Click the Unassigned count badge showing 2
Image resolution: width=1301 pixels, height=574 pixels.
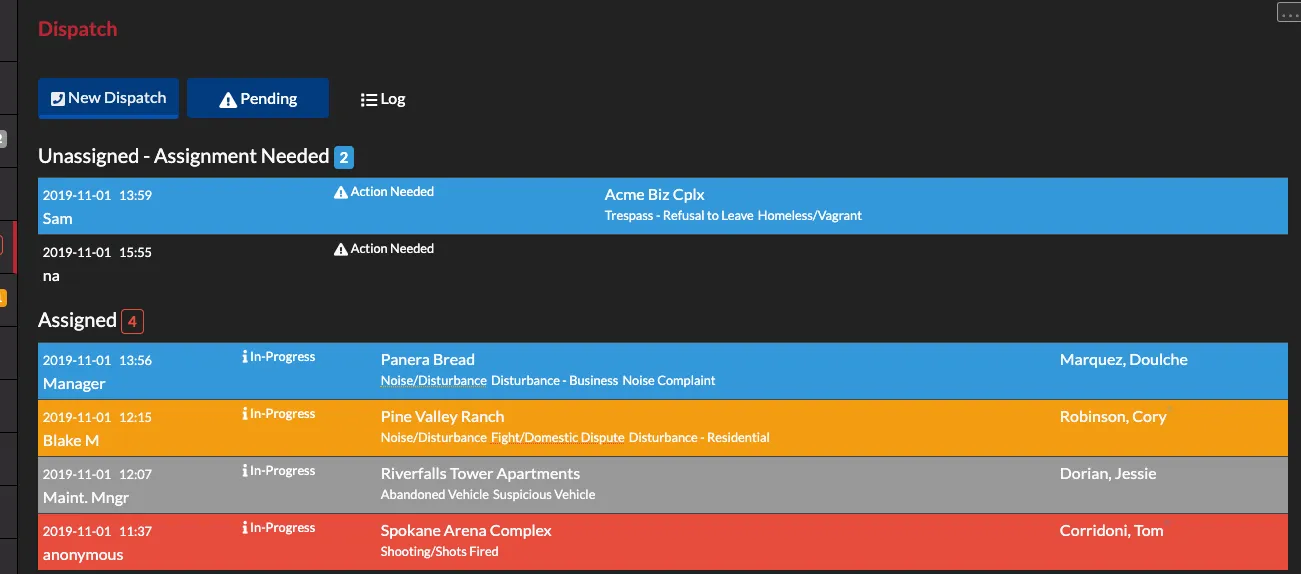point(344,157)
